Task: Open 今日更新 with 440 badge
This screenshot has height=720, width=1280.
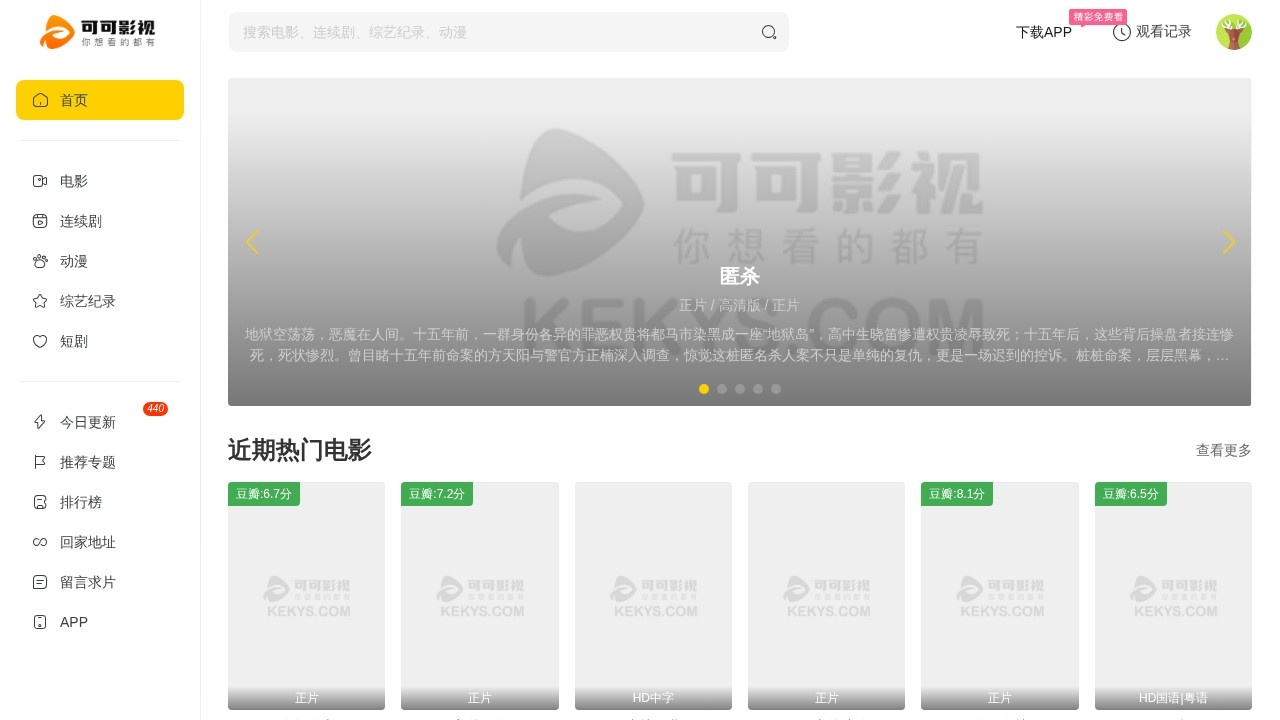Action: click(x=88, y=422)
